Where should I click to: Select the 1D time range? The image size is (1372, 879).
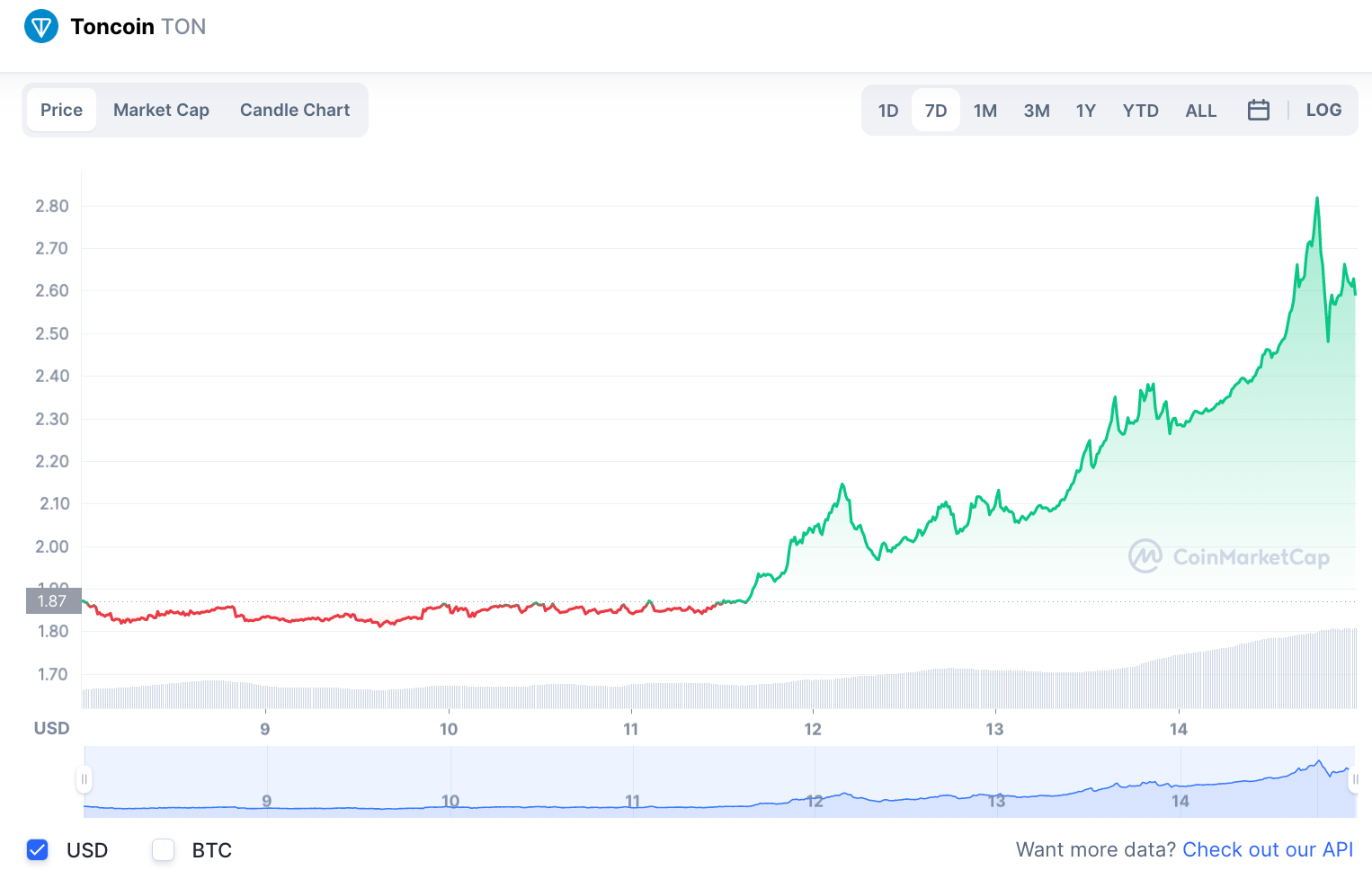pos(888,111)
